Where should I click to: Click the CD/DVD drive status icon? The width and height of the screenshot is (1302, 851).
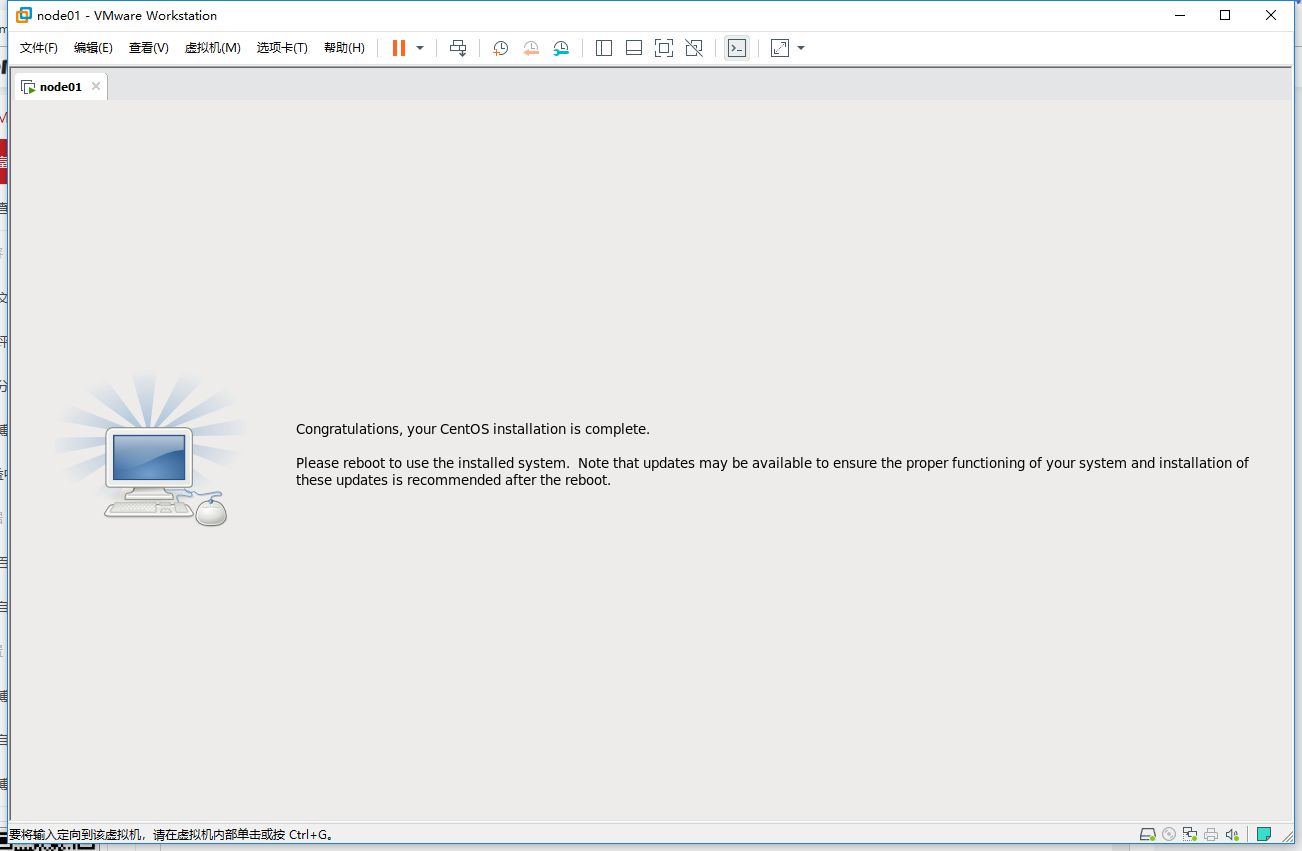(1169, 834)
